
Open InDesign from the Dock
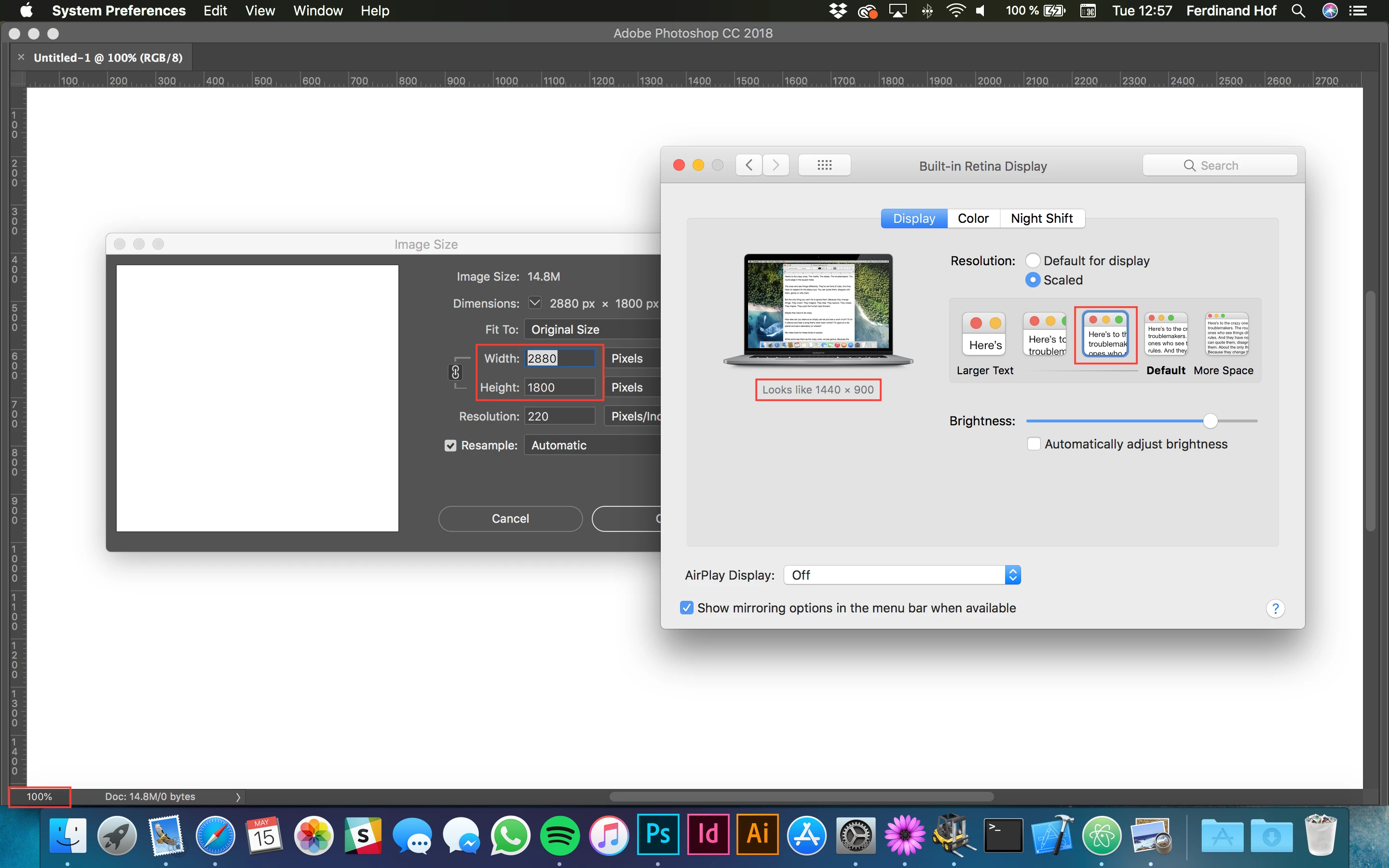708,835
